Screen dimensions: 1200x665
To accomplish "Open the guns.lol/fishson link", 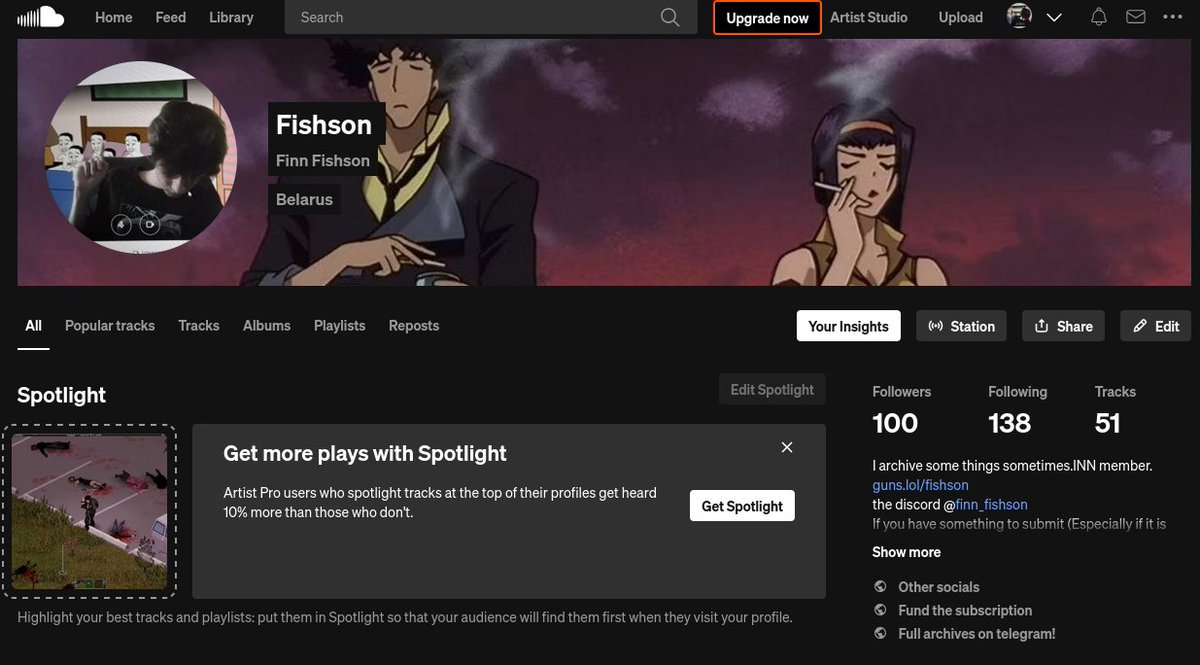I will (x=920, y=485).
